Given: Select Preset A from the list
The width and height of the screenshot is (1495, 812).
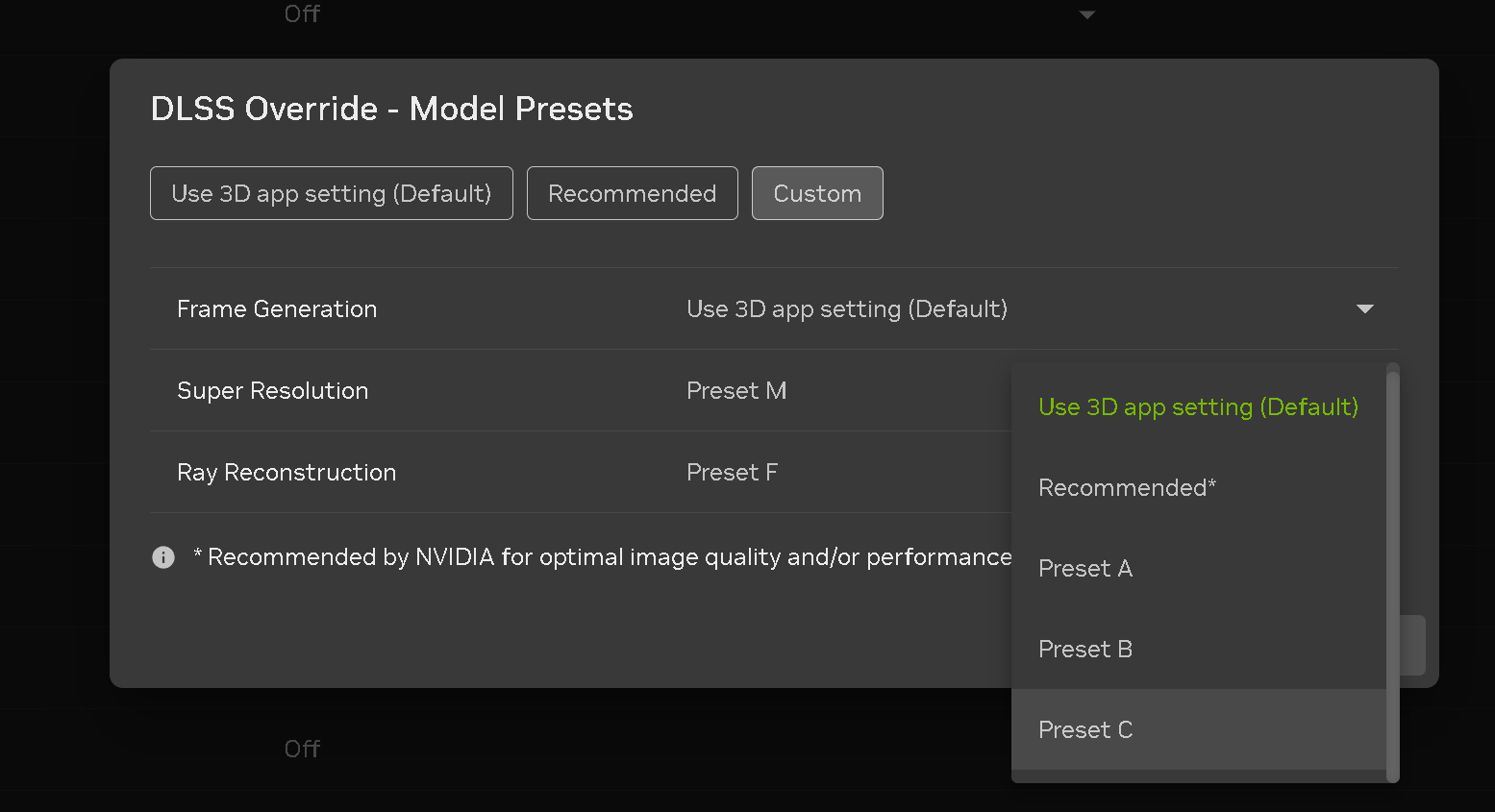Looking at the screenshot, I should coord(1198,568).
